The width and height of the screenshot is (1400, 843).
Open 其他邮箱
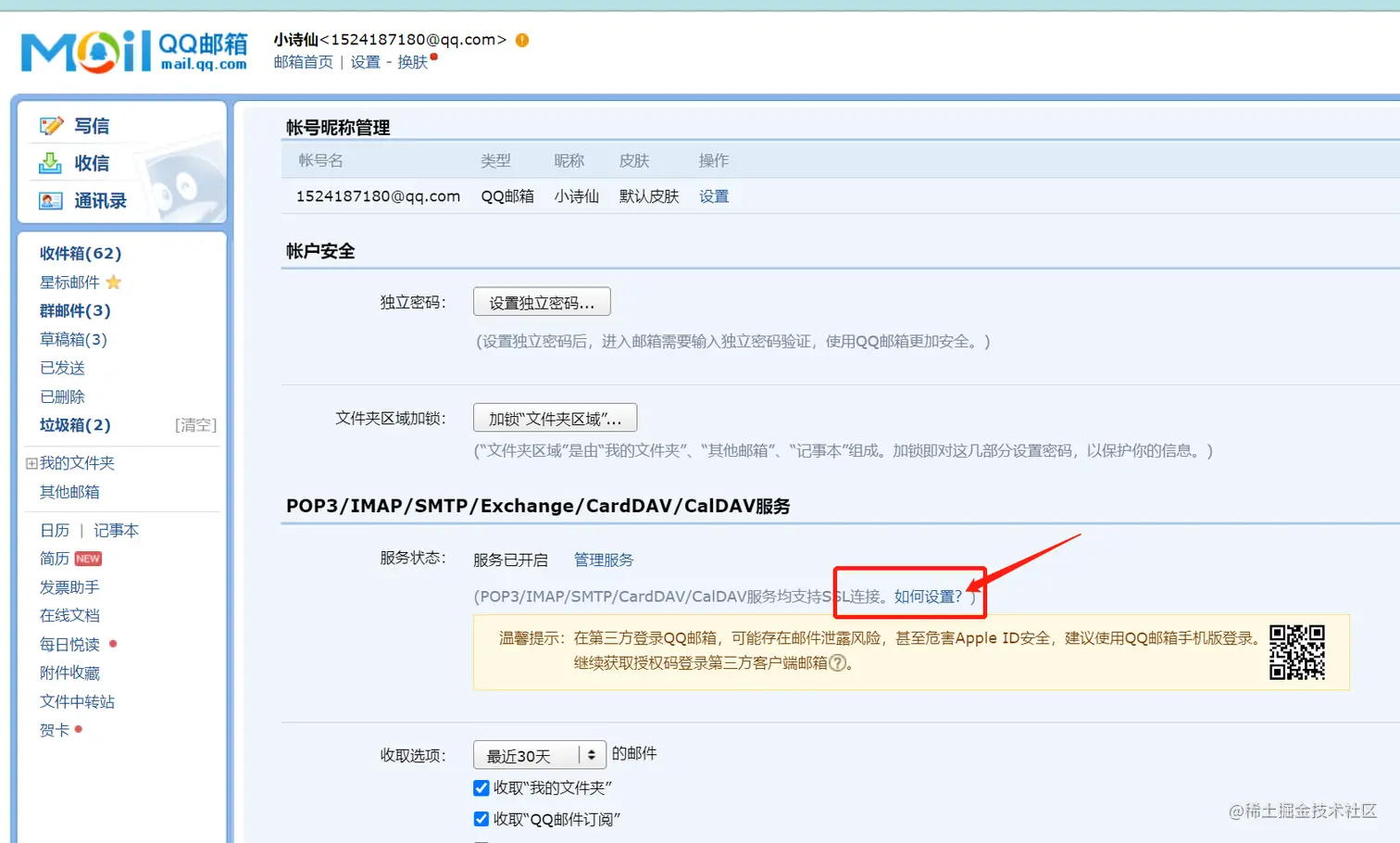(69, 492)
